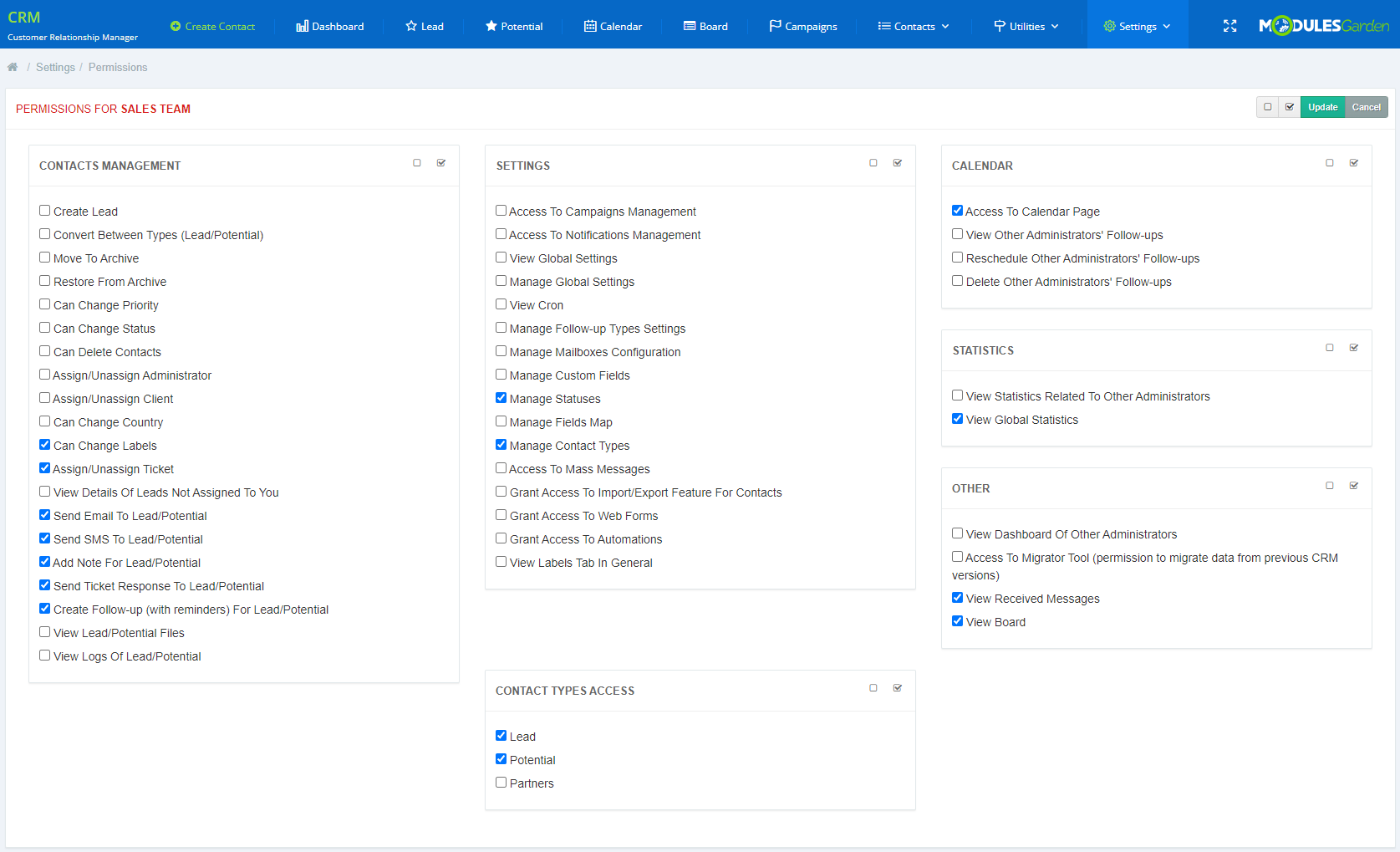Open Settings via the breadcrumb link

(55, 66)
